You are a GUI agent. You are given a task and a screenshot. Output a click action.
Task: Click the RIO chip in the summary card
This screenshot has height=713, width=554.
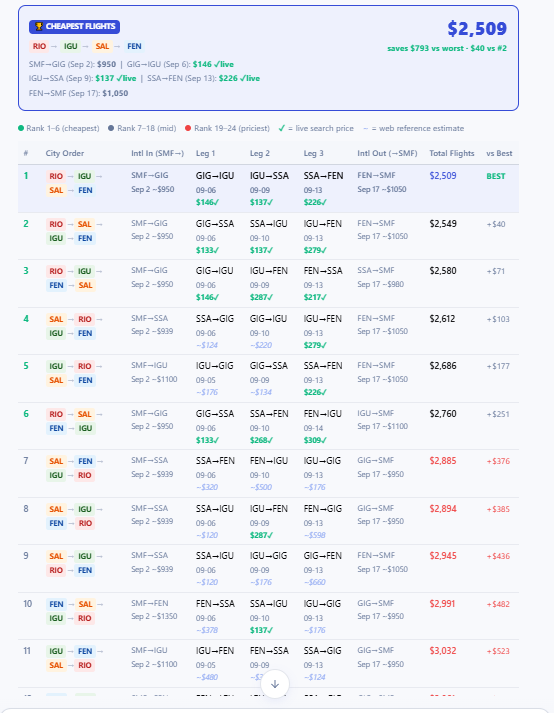click(40, 46)
